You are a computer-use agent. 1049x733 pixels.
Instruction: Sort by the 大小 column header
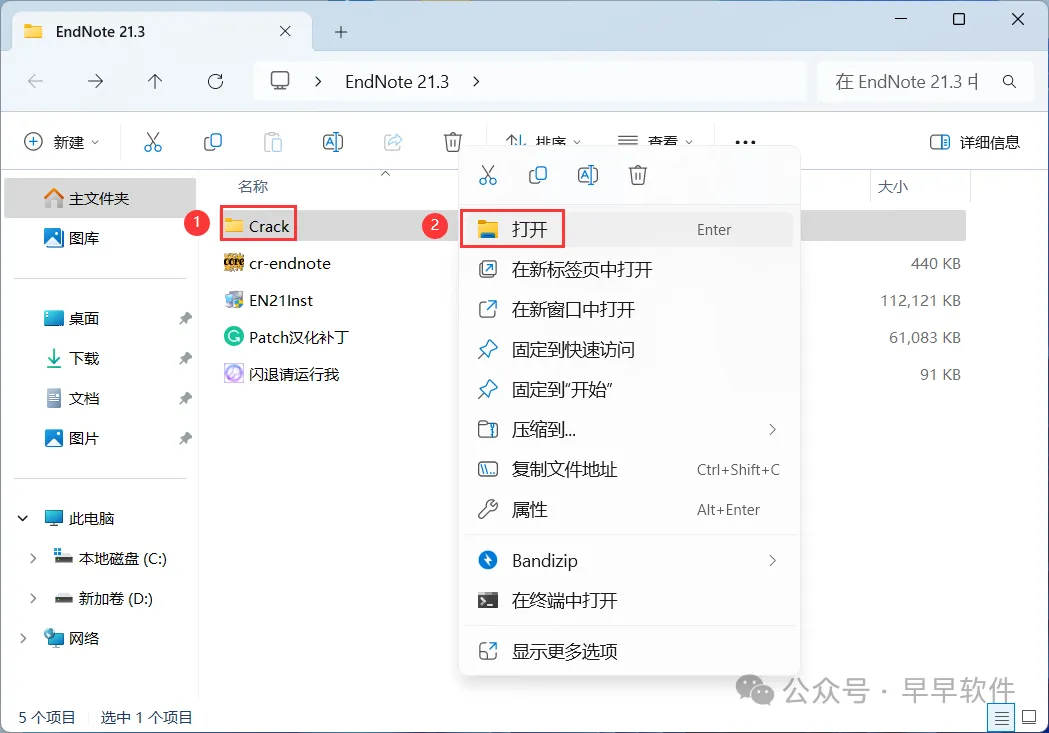(x=892, y=187)
